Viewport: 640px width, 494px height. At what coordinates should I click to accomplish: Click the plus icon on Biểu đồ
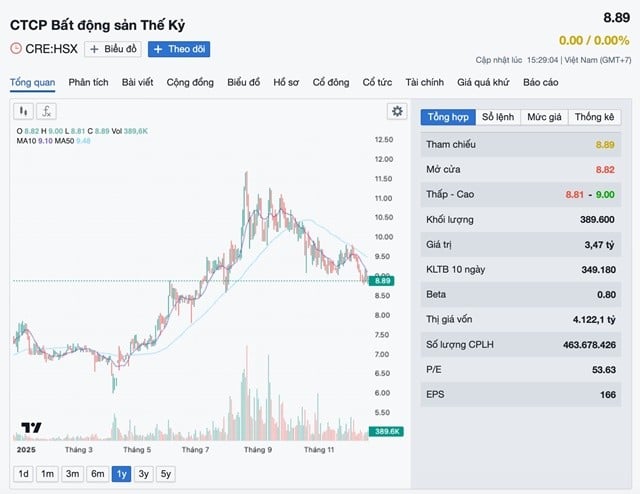94,48
